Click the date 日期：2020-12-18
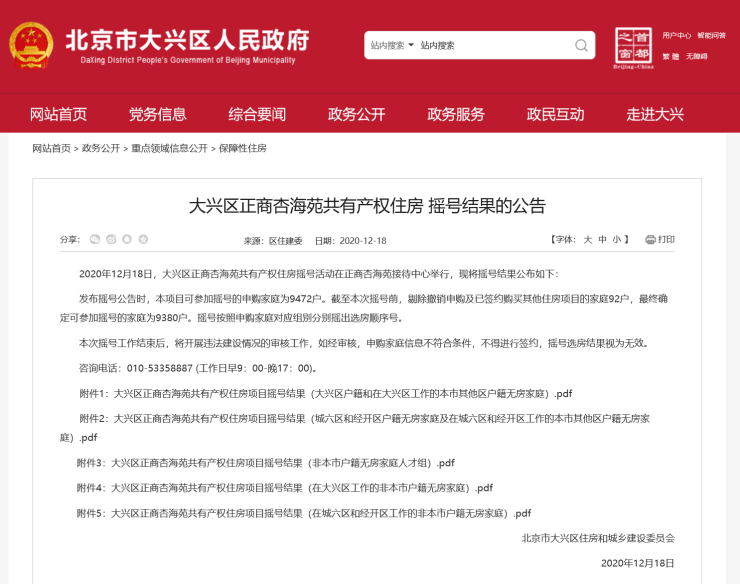Screen dimensions: 740x584 [351, 241]
